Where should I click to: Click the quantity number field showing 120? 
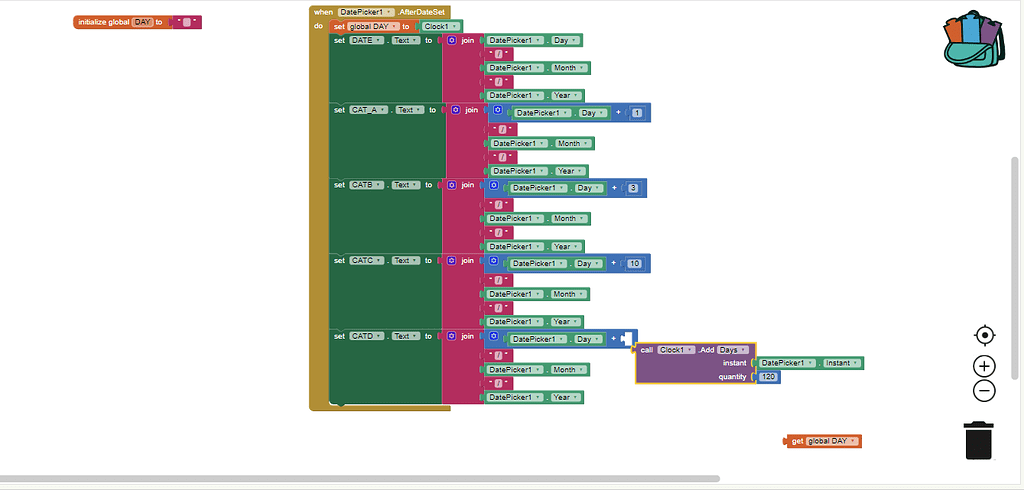tap(769, 377)
